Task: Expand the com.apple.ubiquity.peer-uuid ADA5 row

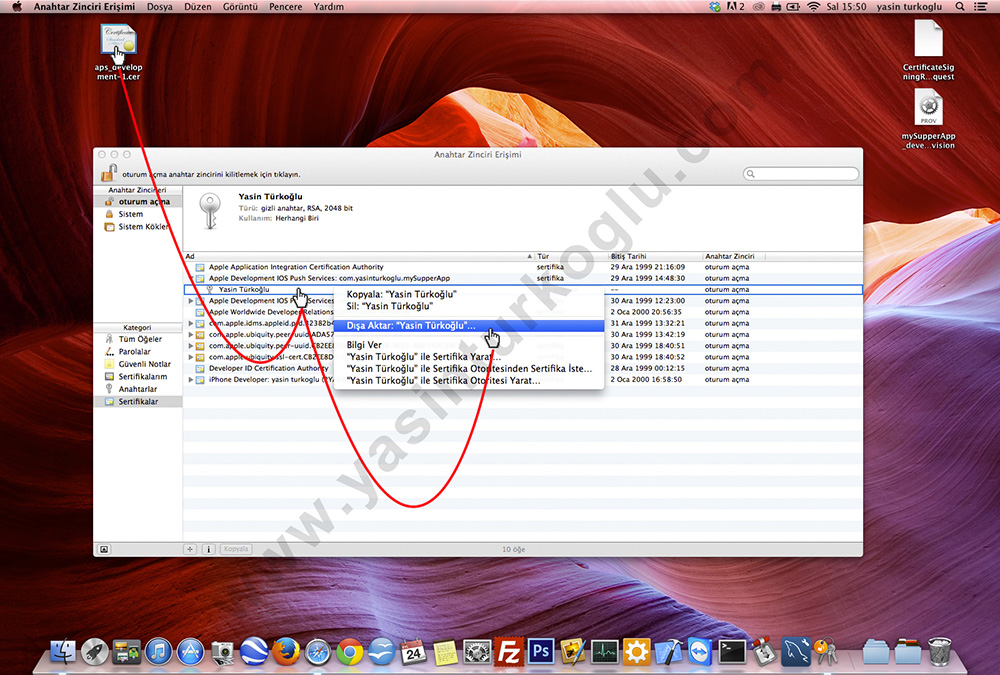Action: pyautogui.click(x=190, y=334)
